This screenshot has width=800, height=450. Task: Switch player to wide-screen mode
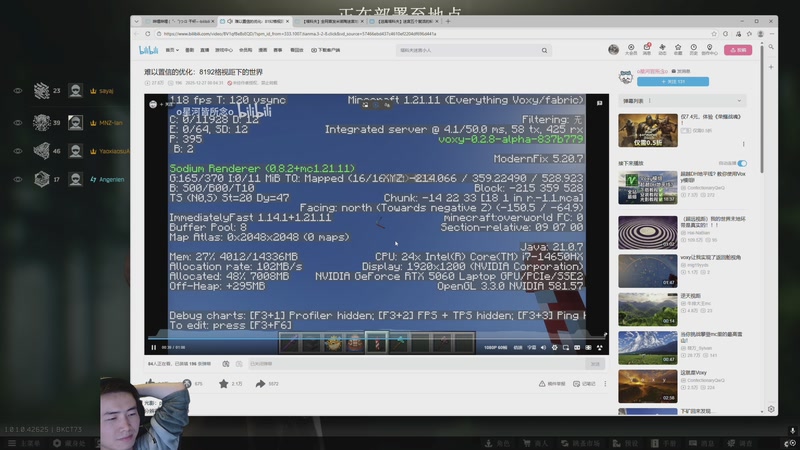tap(577, 347)
